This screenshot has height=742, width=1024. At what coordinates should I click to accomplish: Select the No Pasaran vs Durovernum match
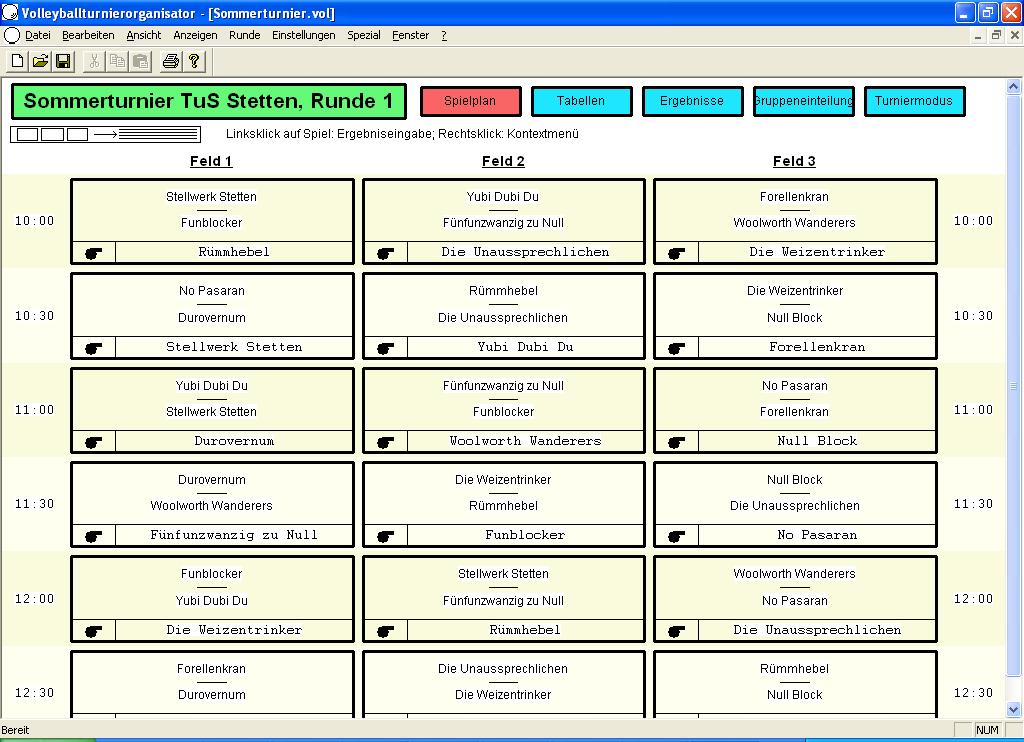click(212, 304)
